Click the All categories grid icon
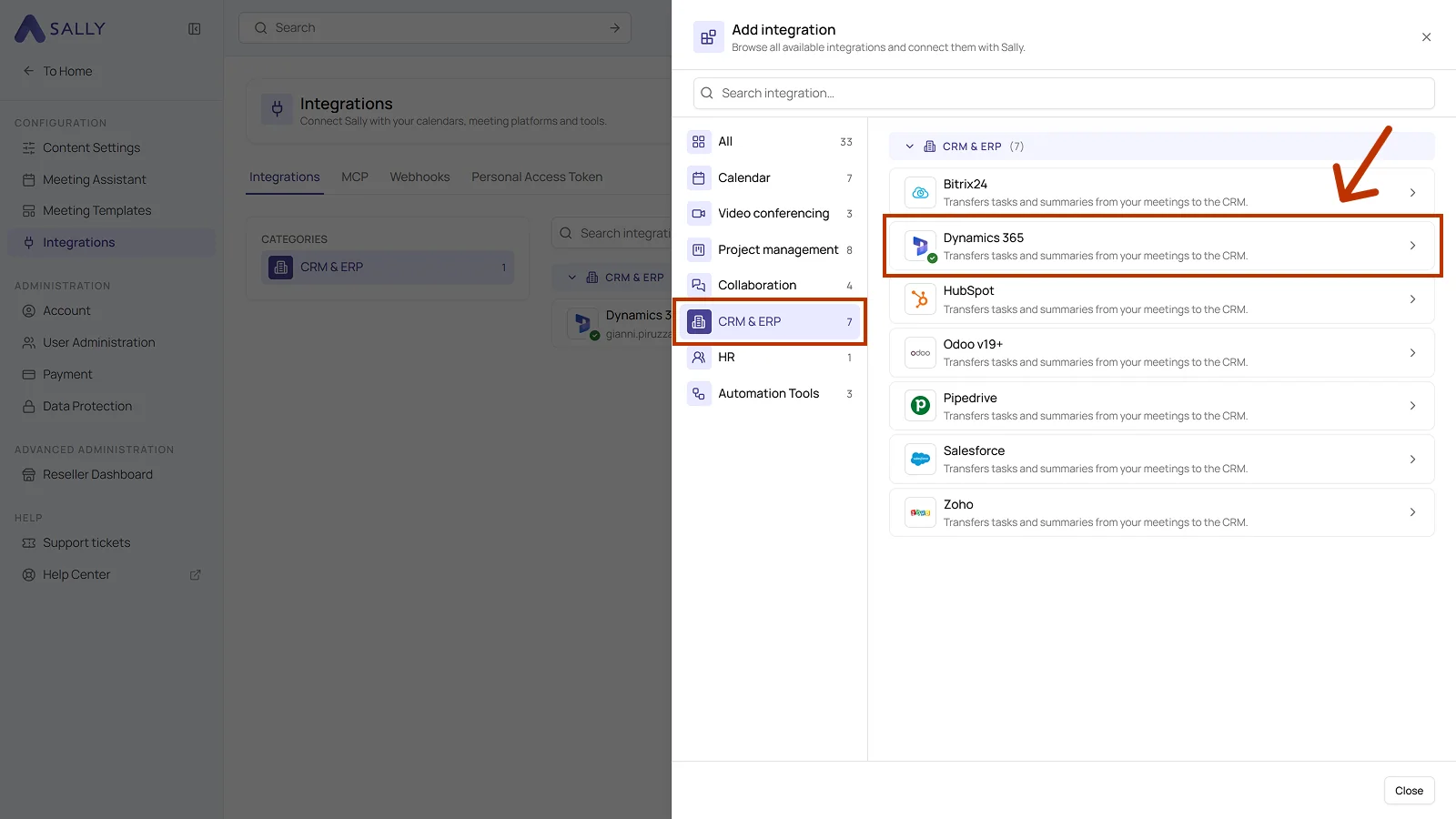 click(699, 142)
